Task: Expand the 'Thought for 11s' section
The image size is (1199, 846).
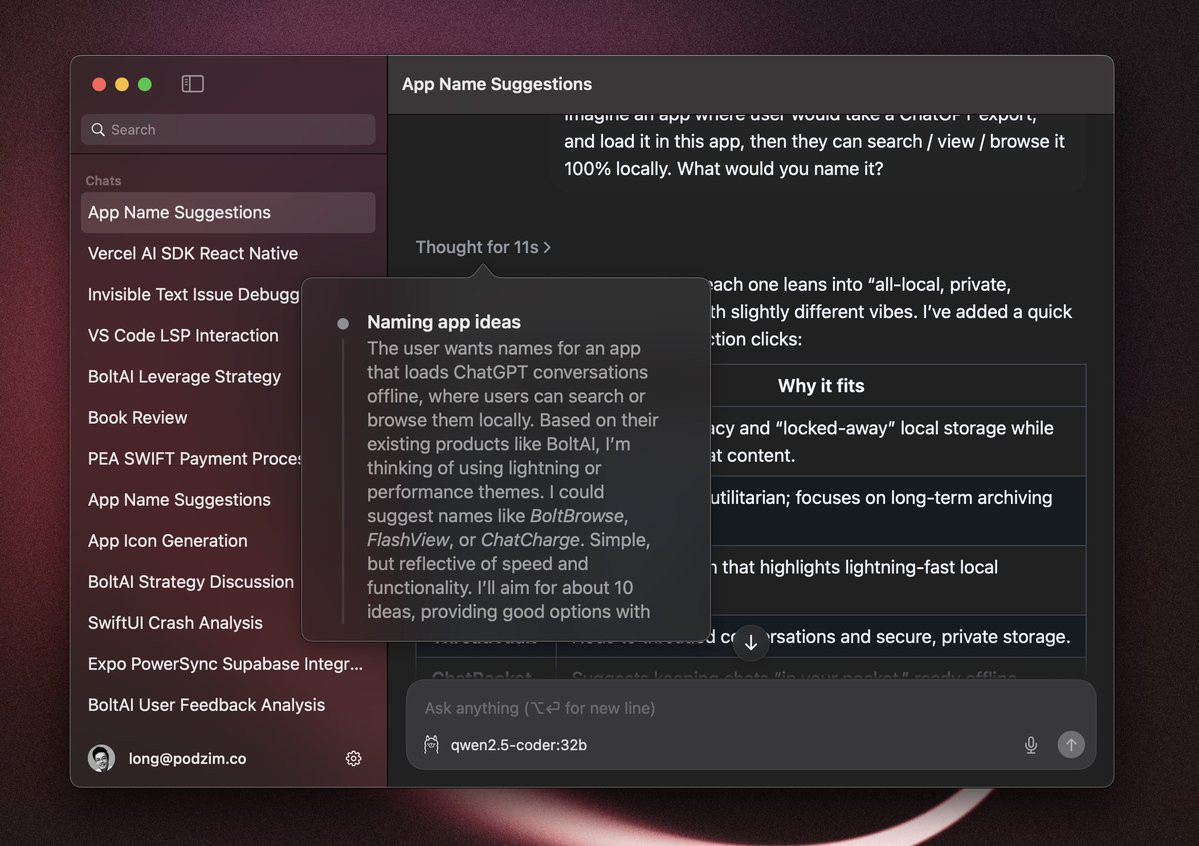Action: click(483, 247)
